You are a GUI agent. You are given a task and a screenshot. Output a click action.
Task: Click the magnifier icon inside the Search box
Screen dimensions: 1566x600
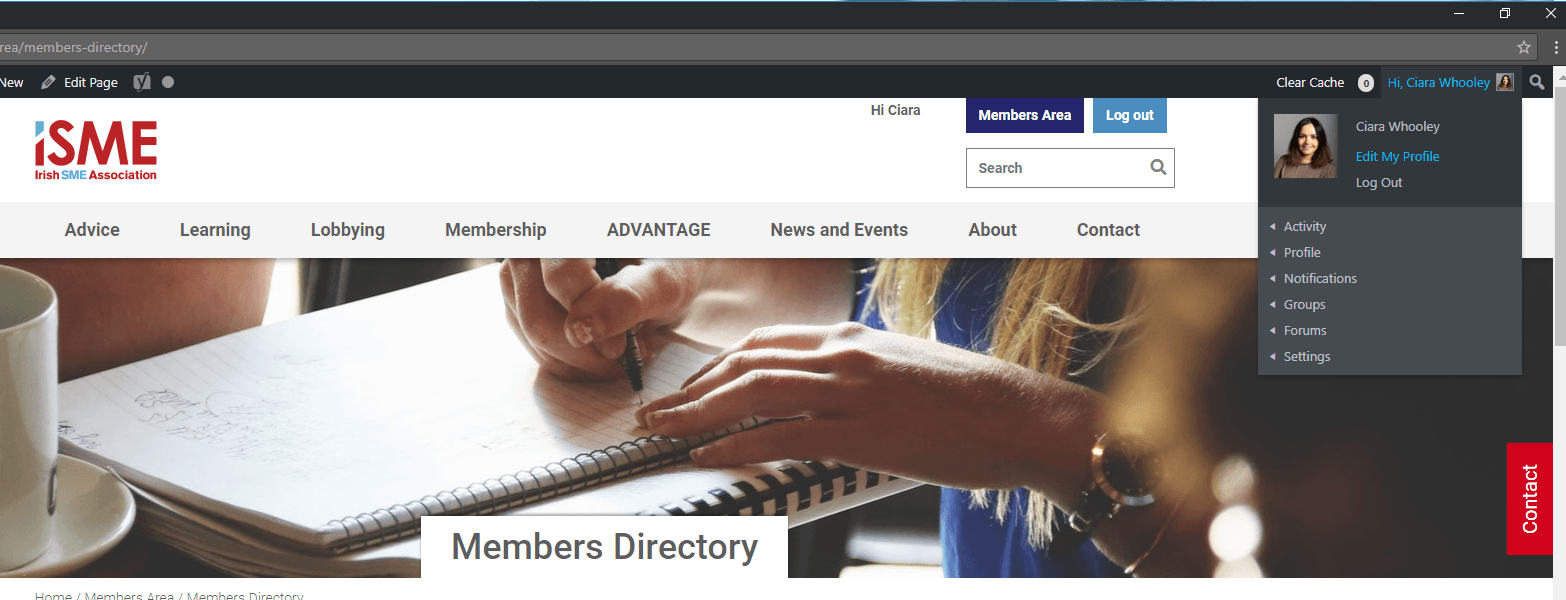(x=1158, y=167)
